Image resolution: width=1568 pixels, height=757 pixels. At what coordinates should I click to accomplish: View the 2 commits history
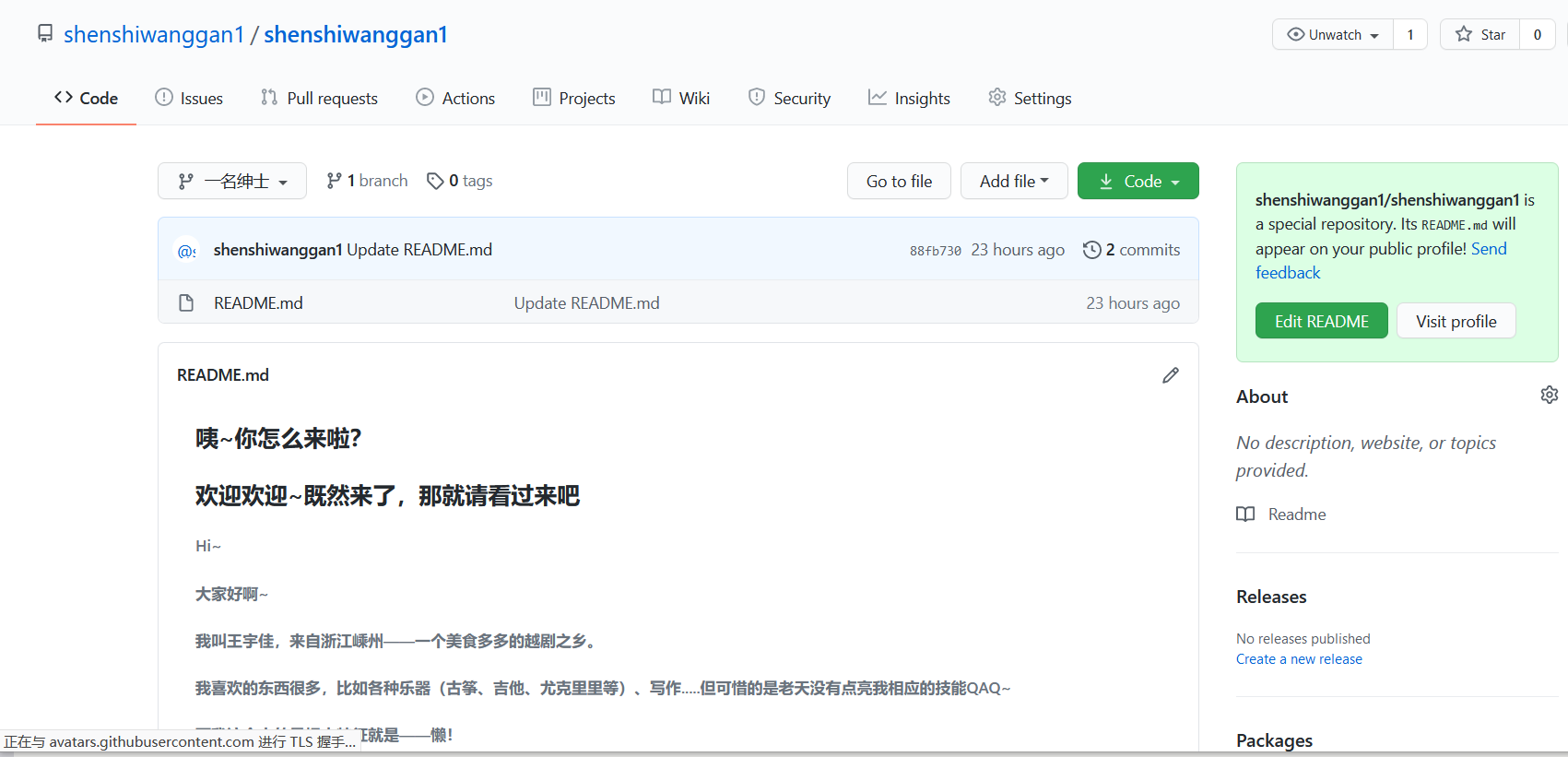tap(1132, 250)
